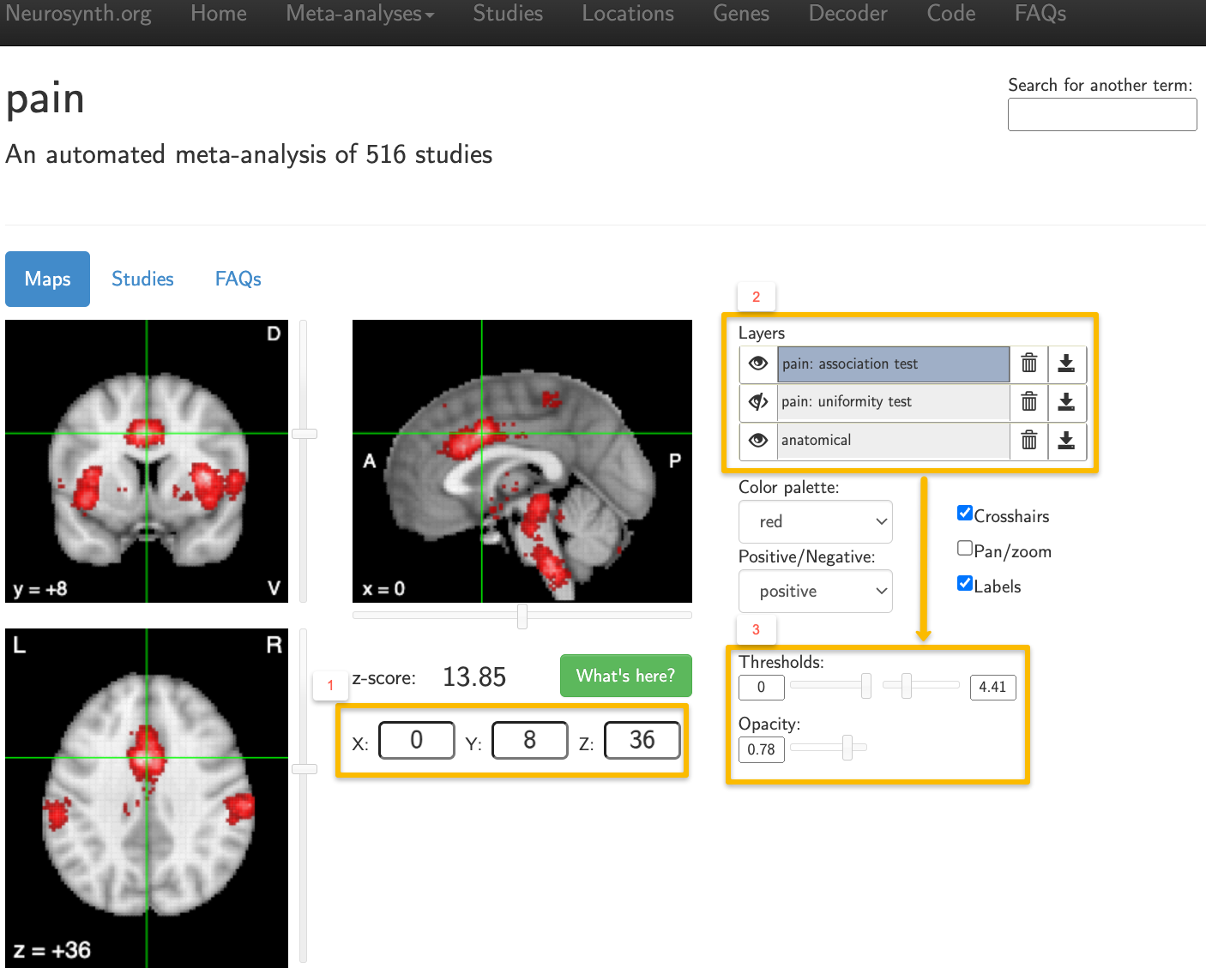Click inside the axial brain view
1206x980 pixels.
[147, 798]
